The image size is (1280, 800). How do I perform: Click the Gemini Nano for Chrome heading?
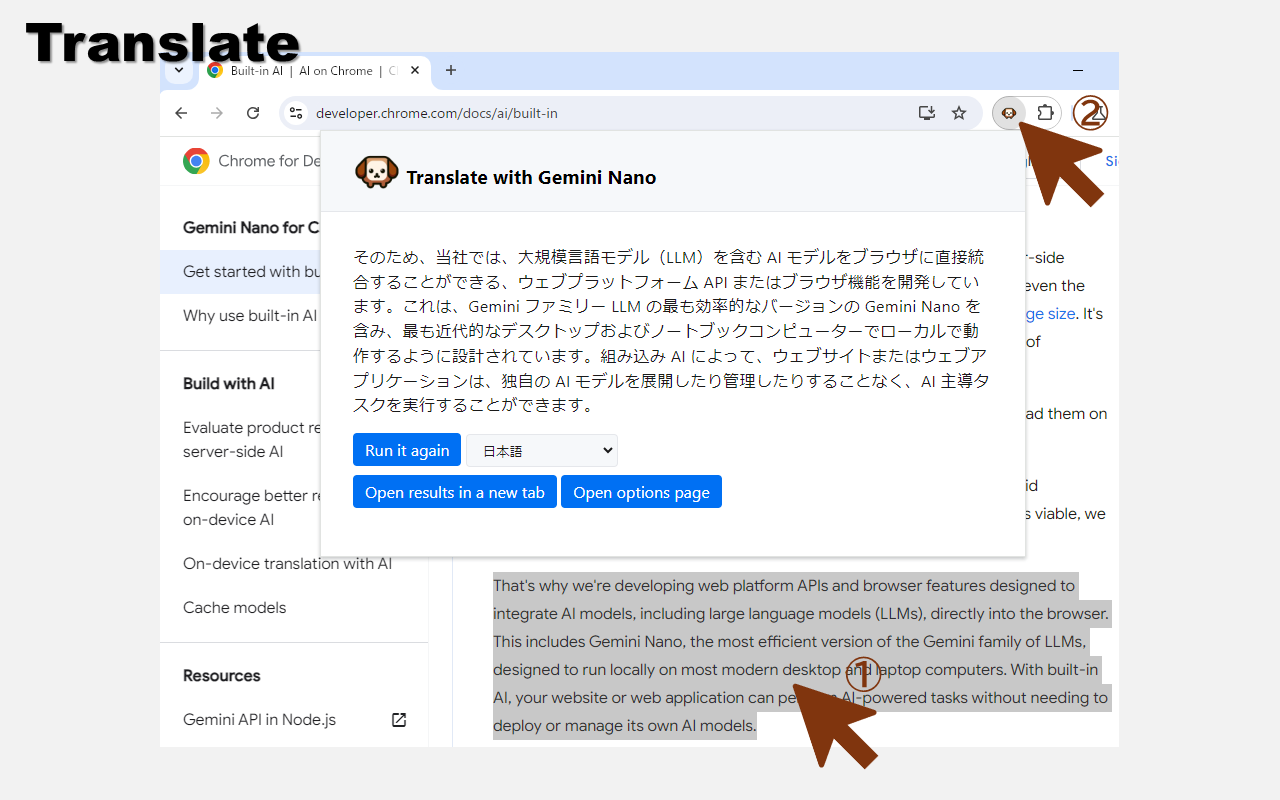point(250,228)
